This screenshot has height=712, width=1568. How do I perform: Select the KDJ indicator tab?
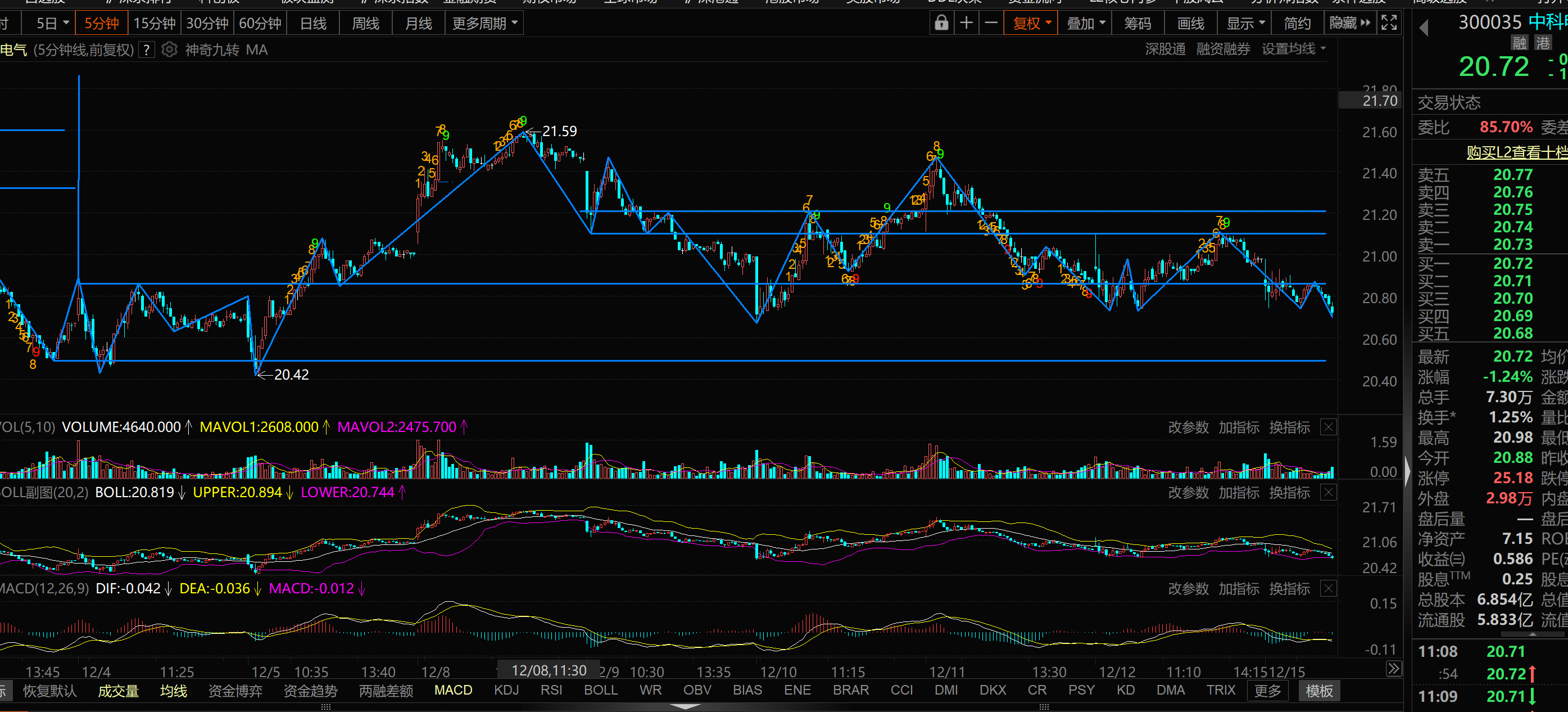pos(506,690)
